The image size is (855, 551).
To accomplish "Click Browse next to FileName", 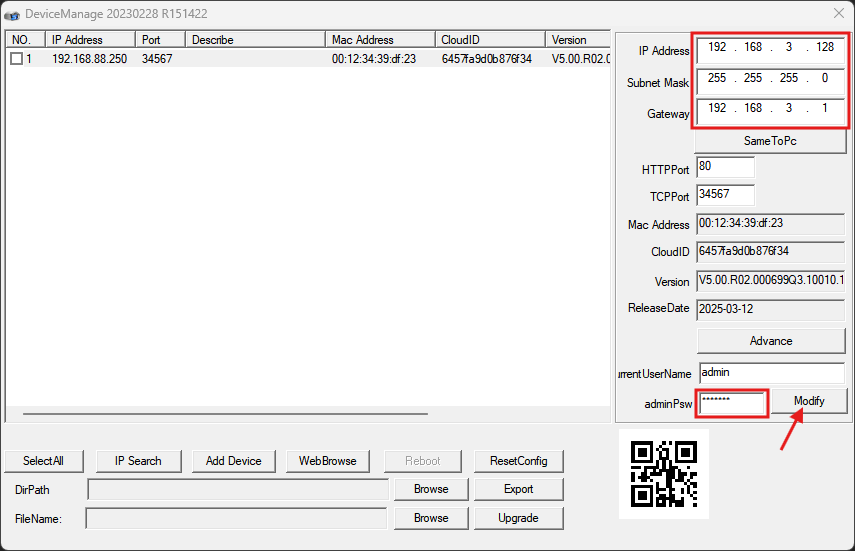I will click(431, 518).
